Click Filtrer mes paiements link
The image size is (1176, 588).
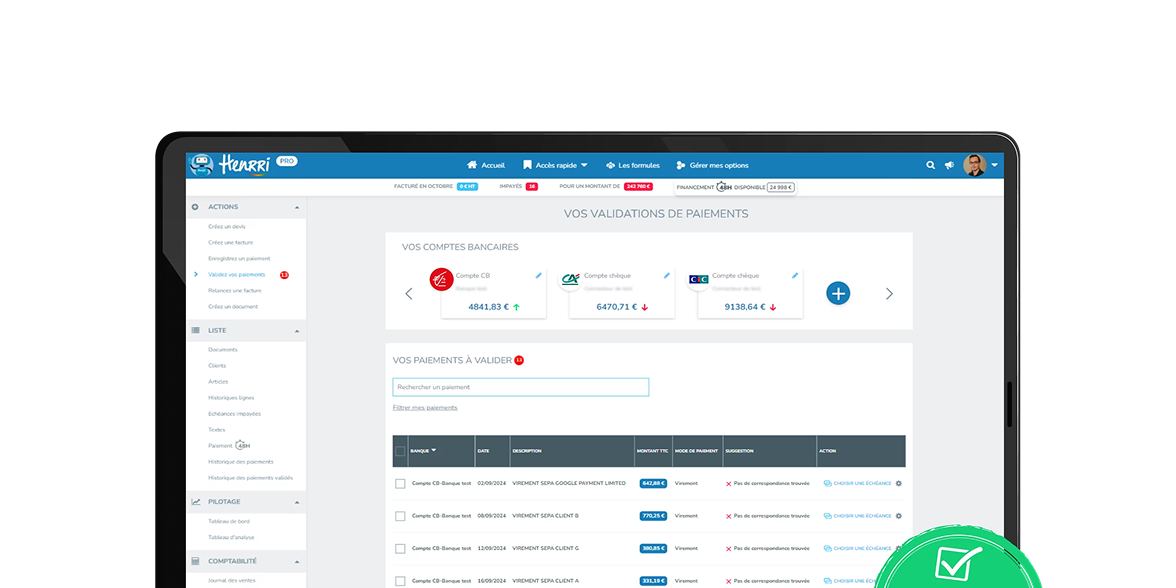coord(425,408)
